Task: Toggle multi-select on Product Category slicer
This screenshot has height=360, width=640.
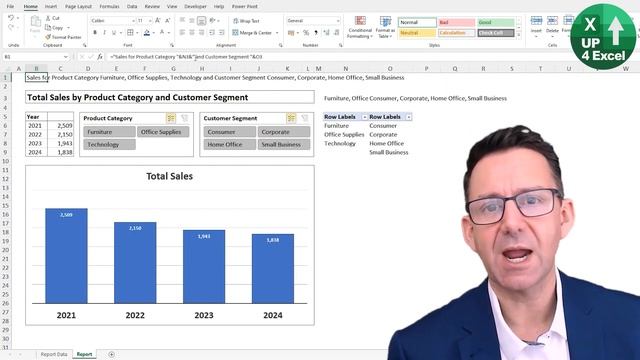Action: pos(171,118)
